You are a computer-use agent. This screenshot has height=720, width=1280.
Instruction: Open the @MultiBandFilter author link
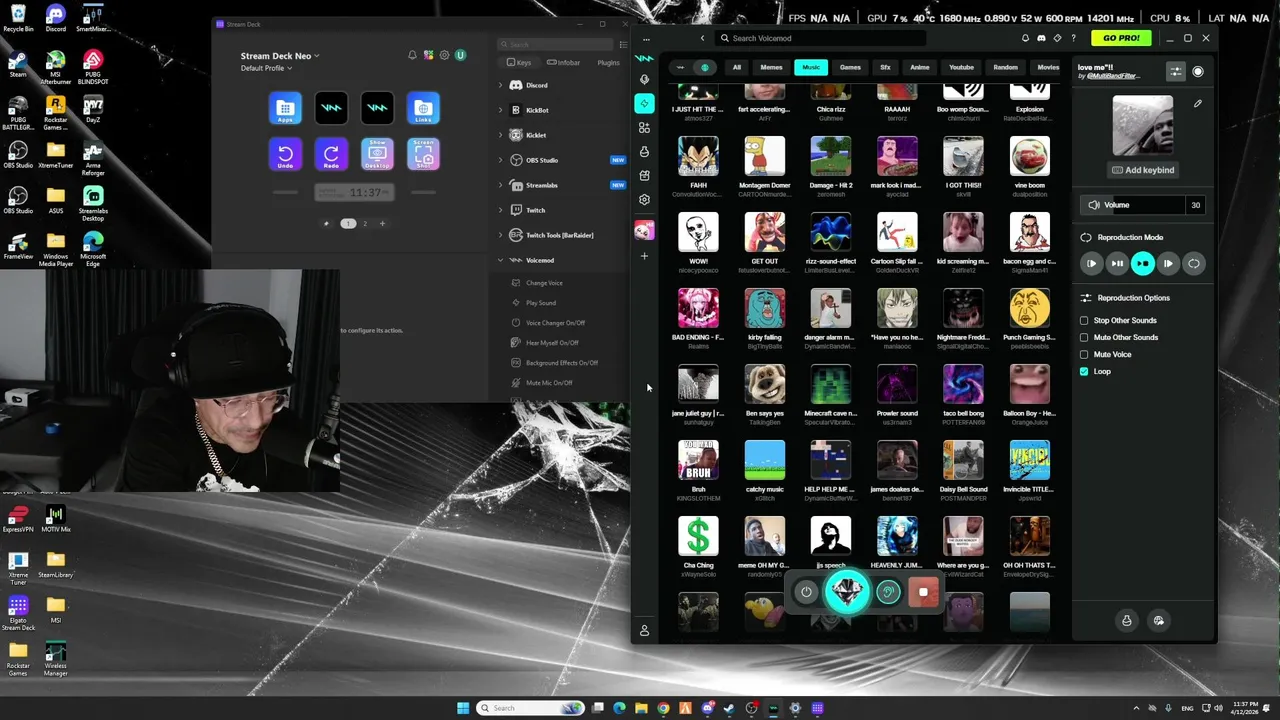1111,76
